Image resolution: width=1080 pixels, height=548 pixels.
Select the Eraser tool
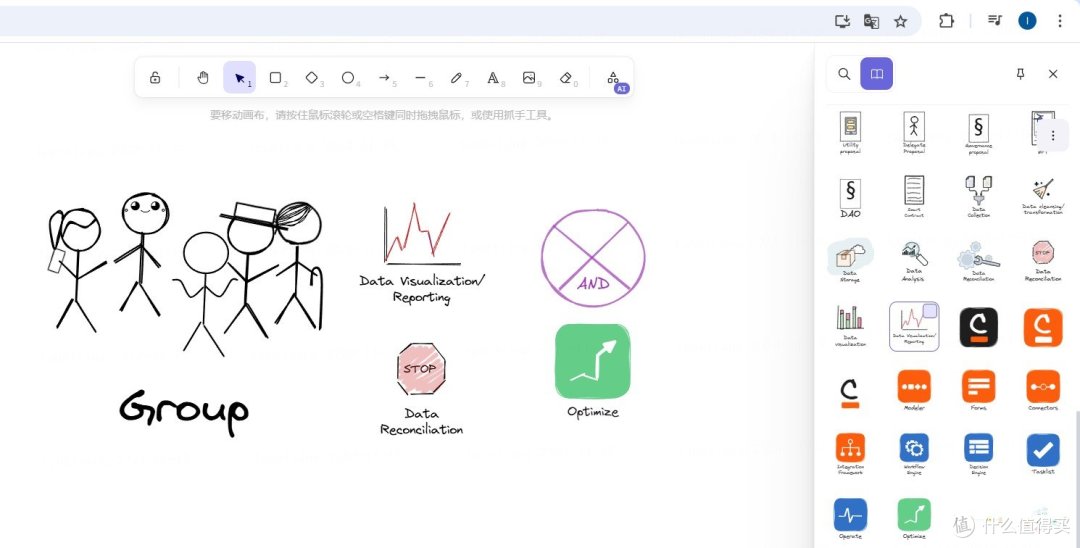click(x=566, y=78)
